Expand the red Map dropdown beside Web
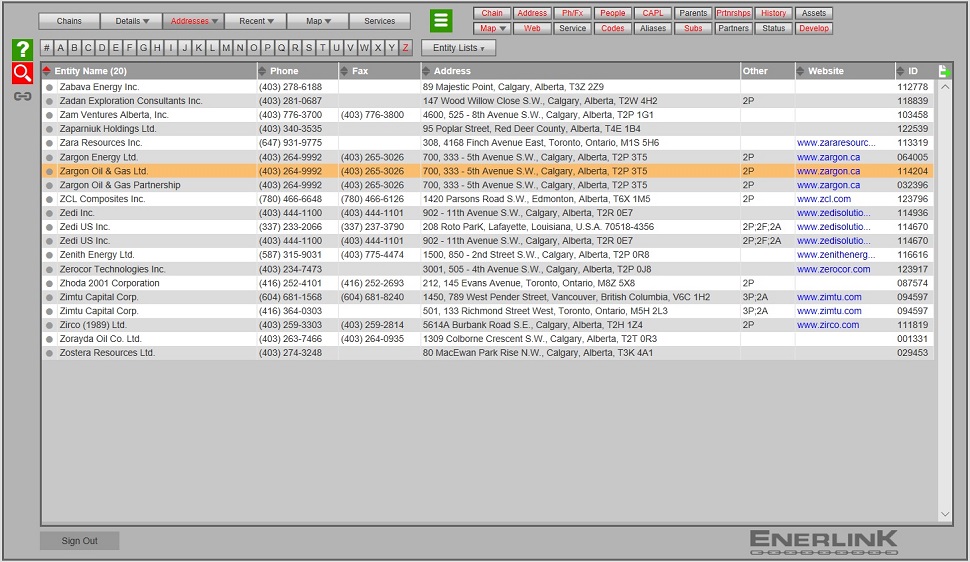 click(x=493, y=28)
